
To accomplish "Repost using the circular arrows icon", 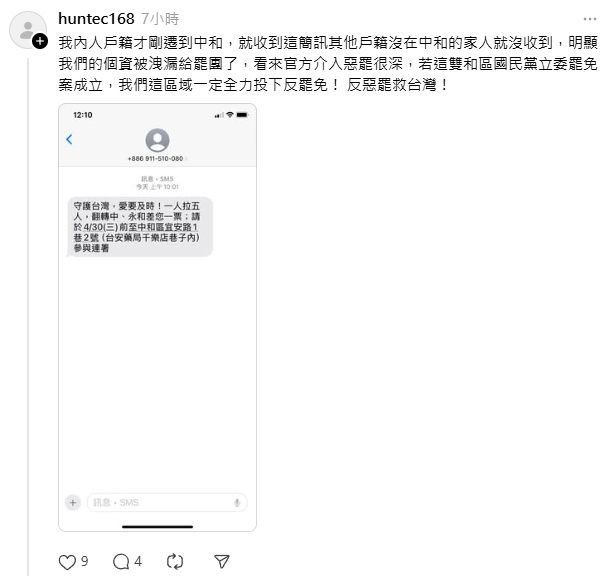I will pos(175,562).
